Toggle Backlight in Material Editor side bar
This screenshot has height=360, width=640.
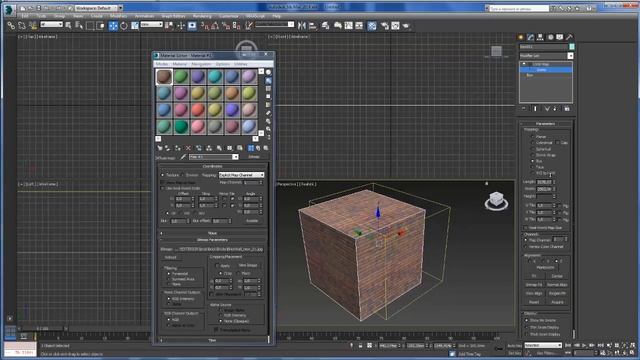coord(268,80)
